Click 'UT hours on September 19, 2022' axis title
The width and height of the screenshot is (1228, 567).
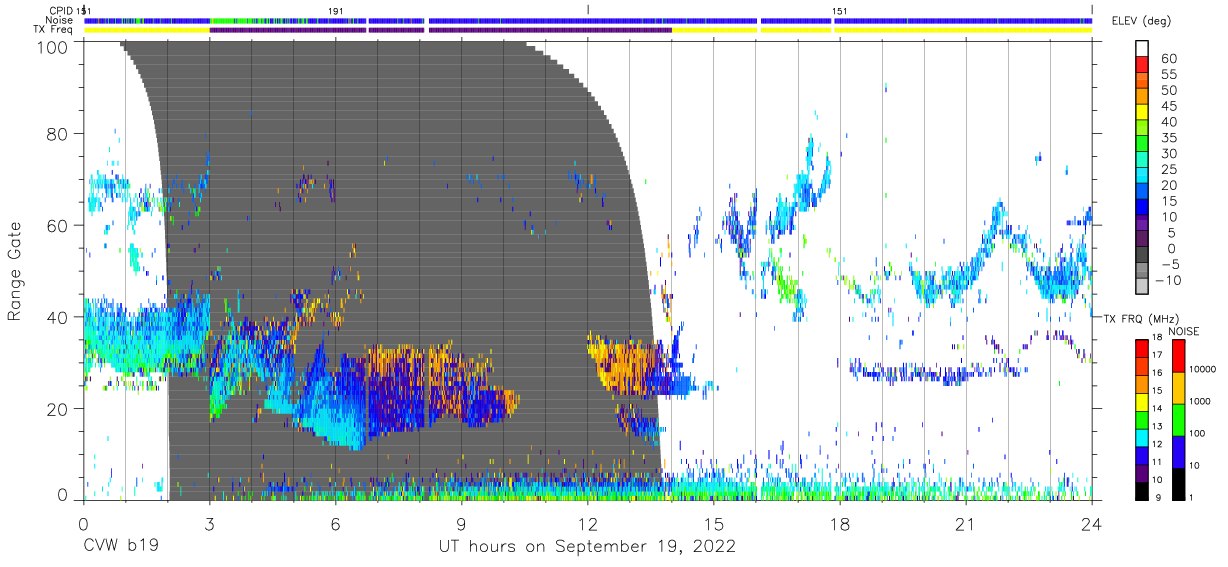[x=587, y=547]
